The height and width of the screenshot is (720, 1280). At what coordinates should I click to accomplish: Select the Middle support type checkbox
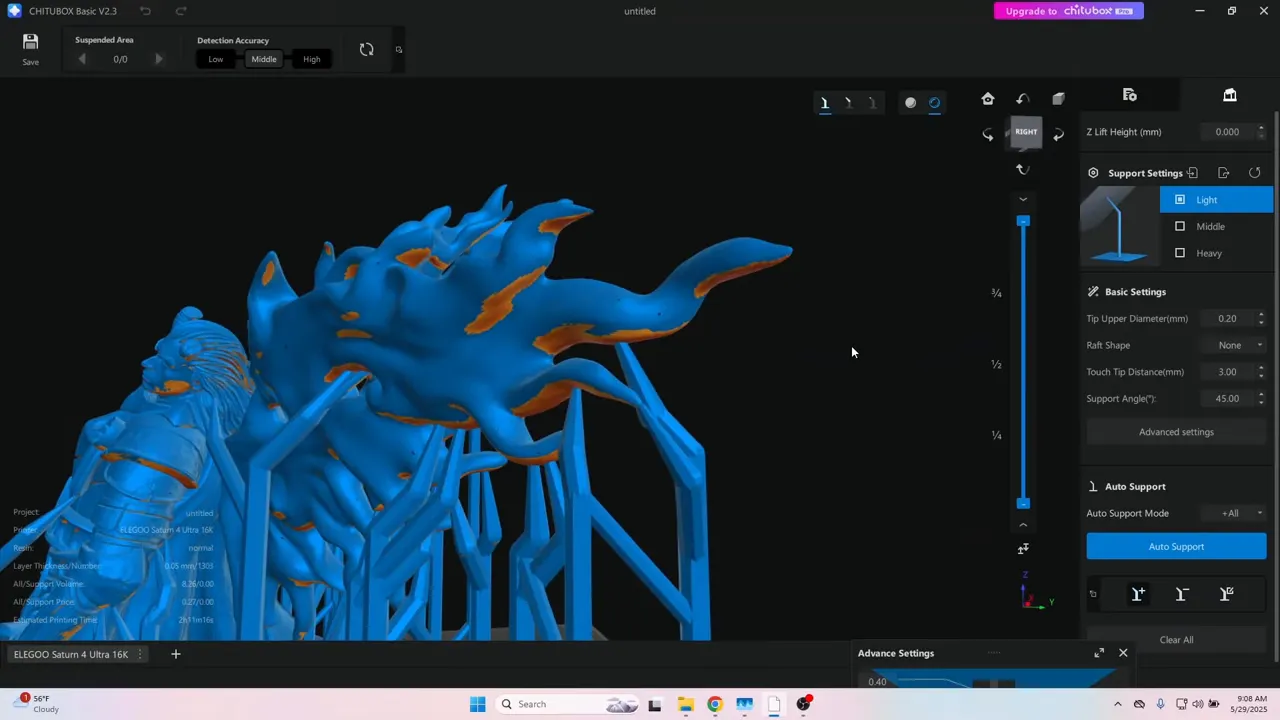coord(1180,226)
